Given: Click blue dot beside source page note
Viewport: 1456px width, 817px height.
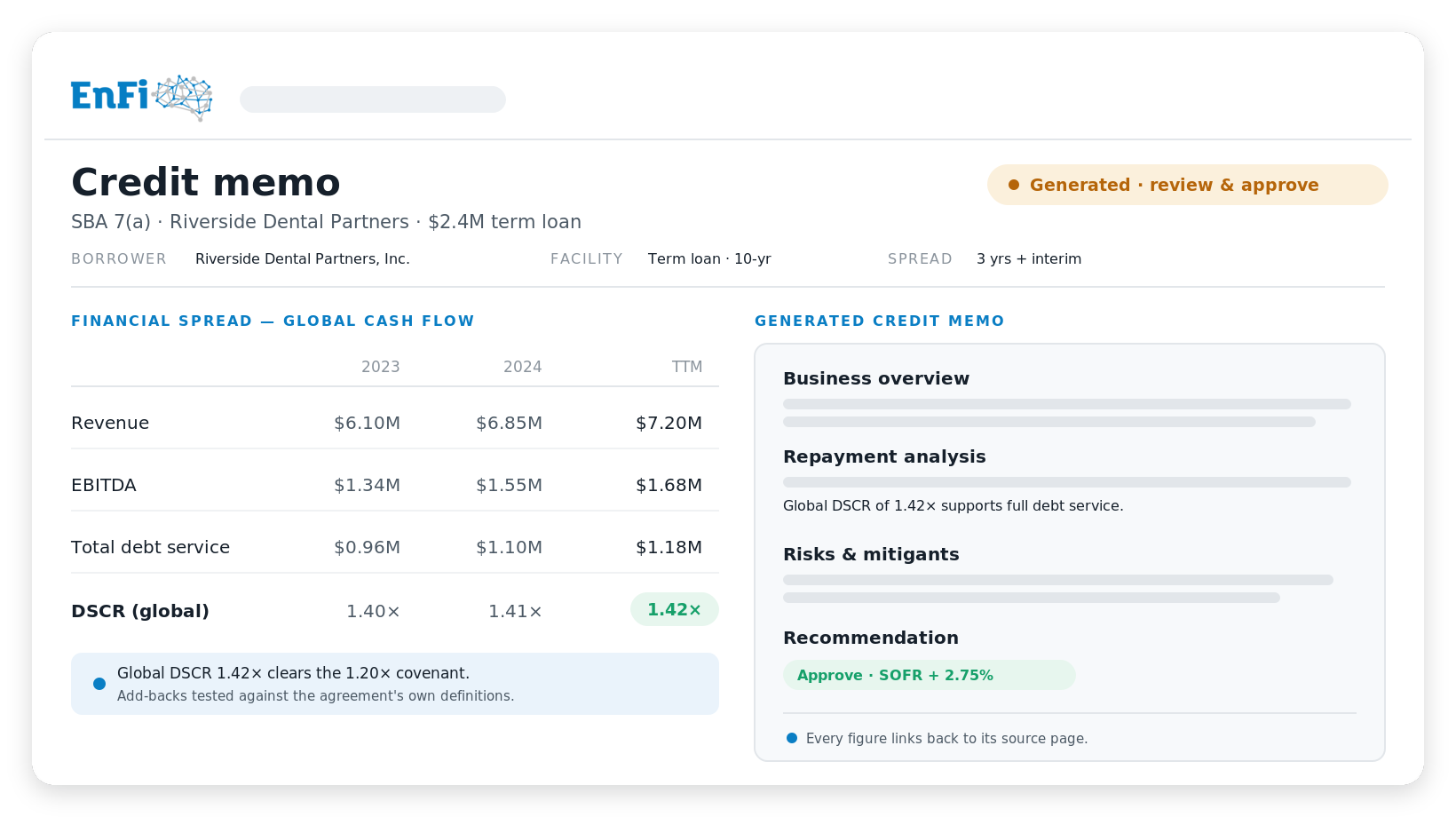Looking at the screenshot, I should point(792,738).
